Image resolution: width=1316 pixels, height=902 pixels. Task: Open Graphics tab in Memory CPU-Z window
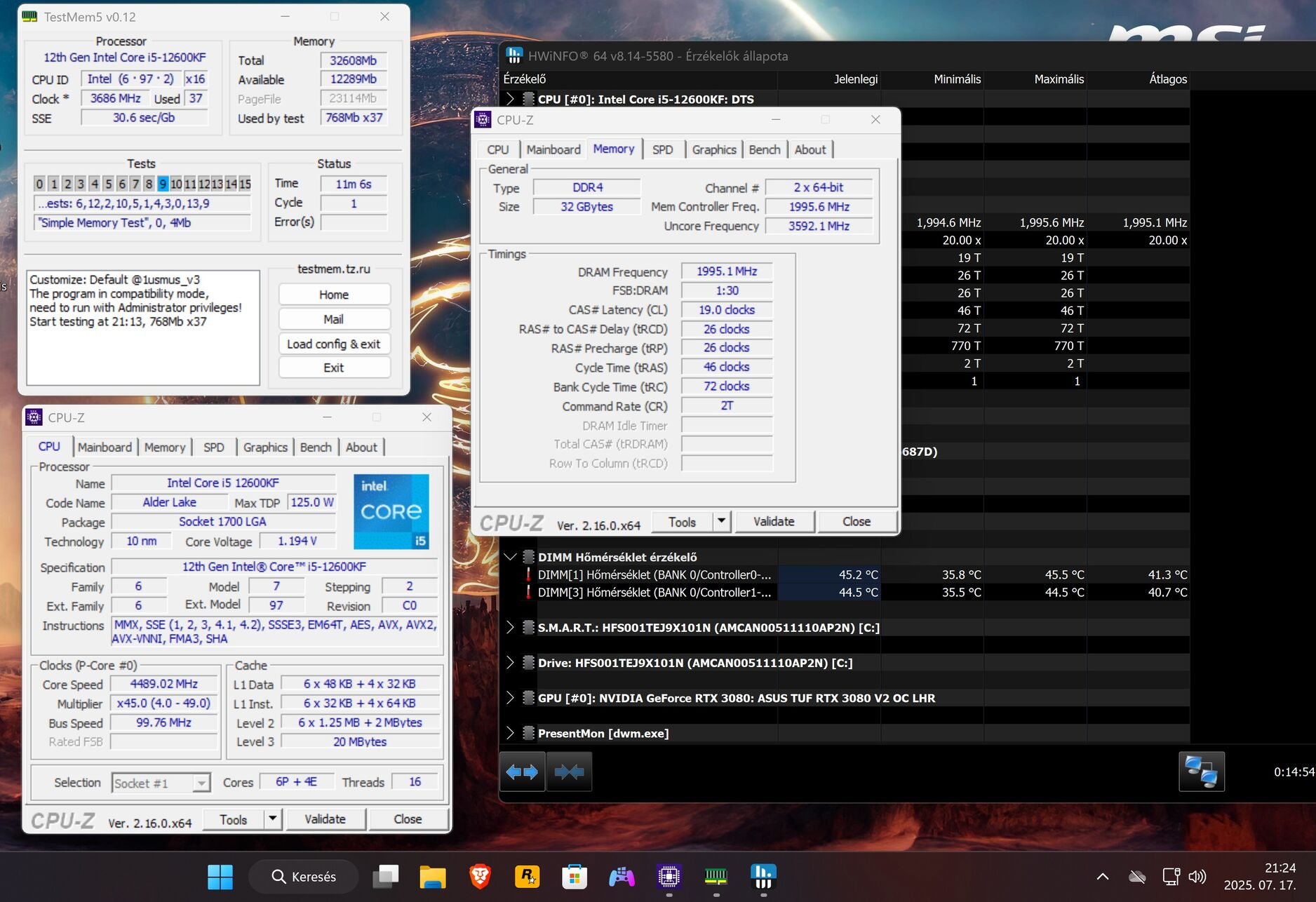pos(714,149)
